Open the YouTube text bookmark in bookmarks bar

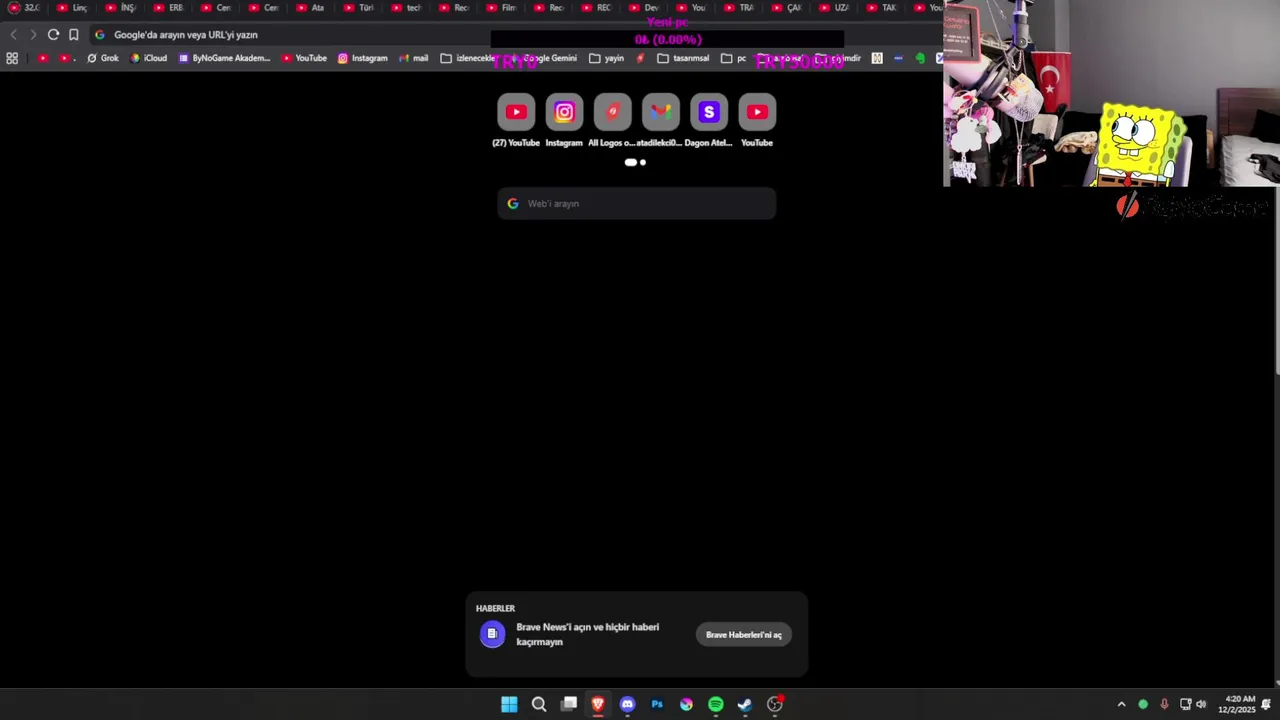304,58
